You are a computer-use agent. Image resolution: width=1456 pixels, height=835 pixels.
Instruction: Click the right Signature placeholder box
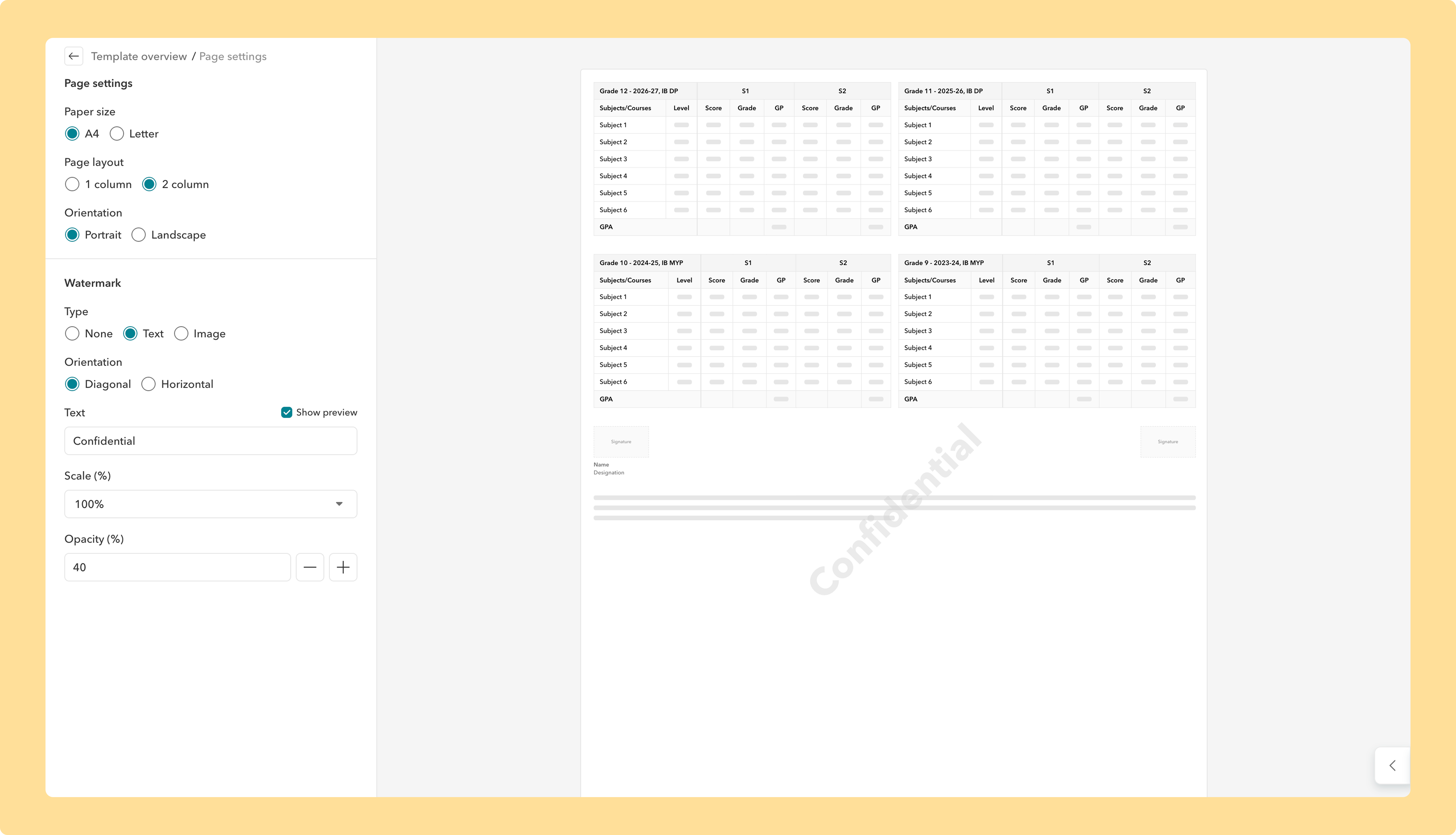point(1168,442)
